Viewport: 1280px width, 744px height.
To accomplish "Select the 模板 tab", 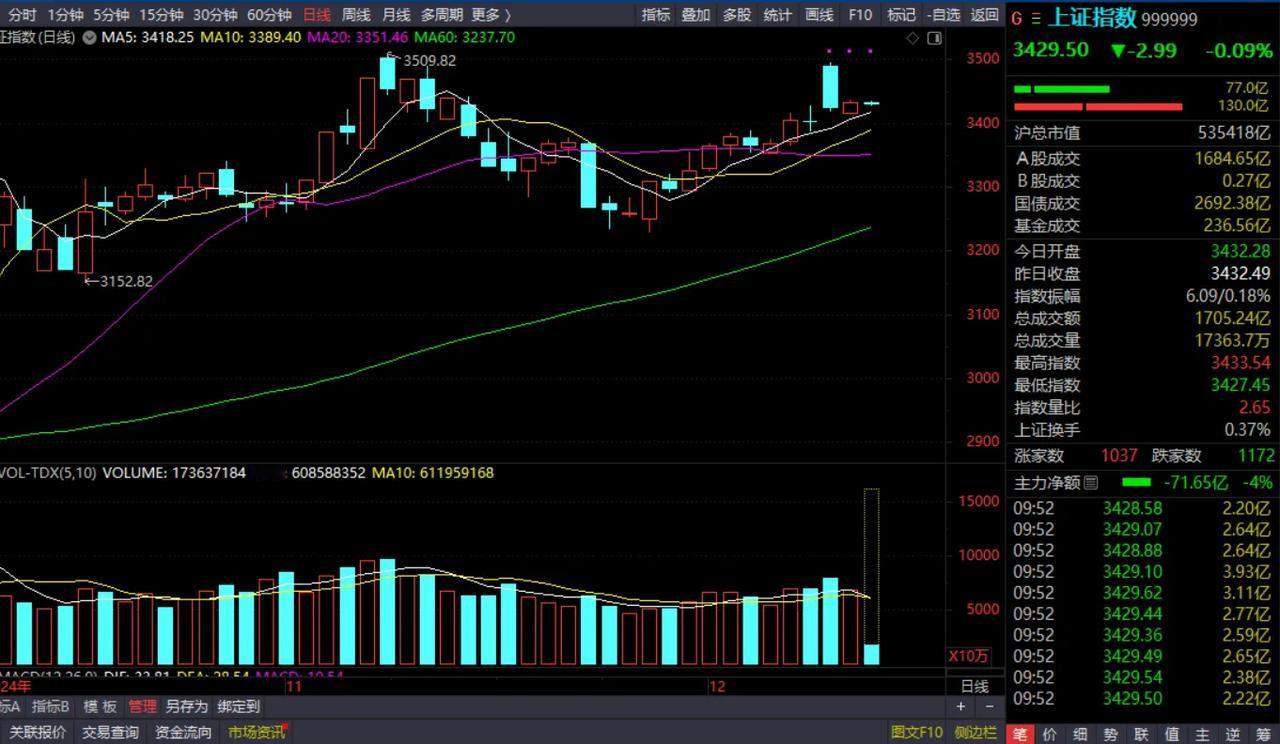I will click(100, 707).
